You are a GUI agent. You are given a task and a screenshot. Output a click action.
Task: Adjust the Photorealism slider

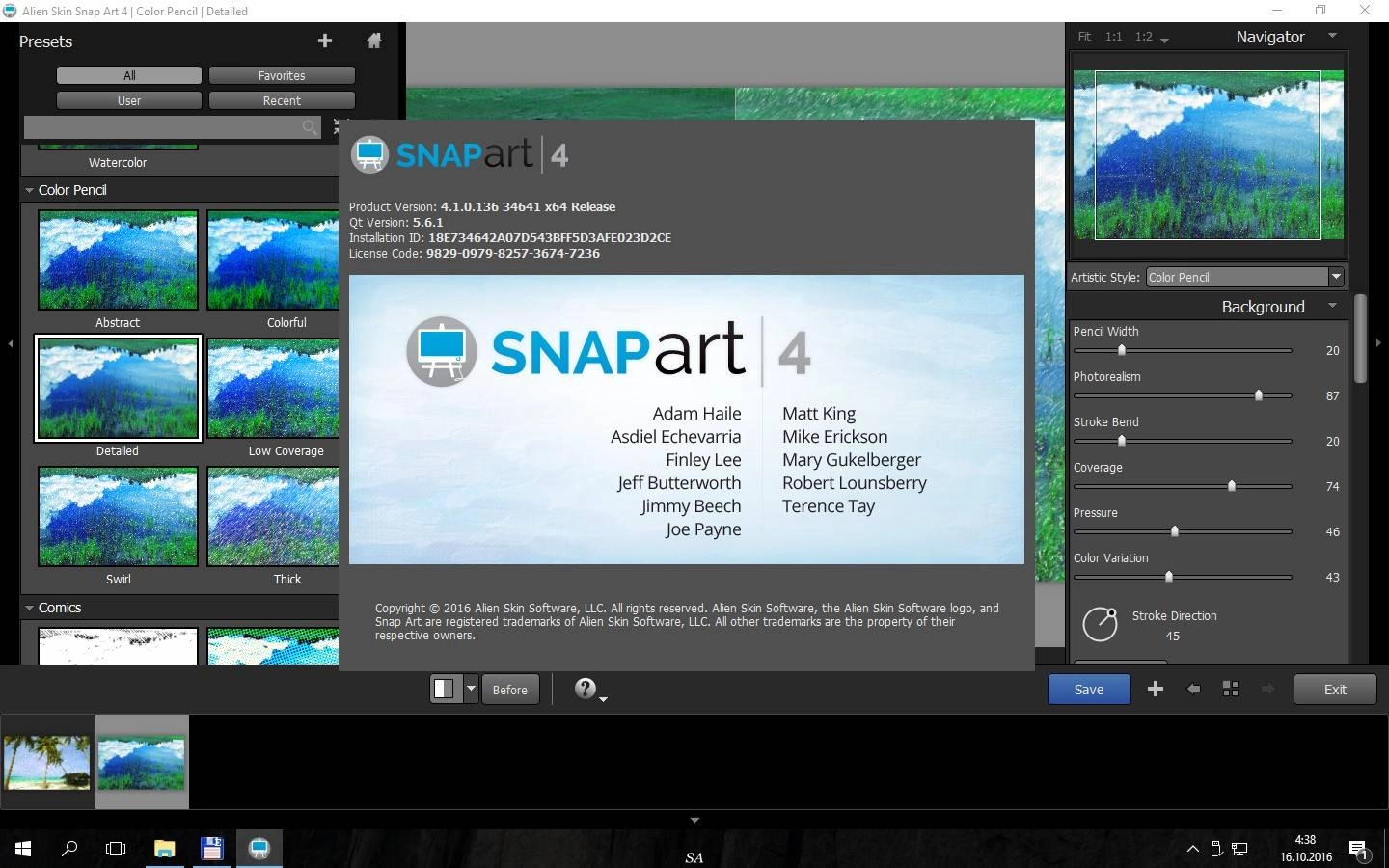pos(1183,395)
